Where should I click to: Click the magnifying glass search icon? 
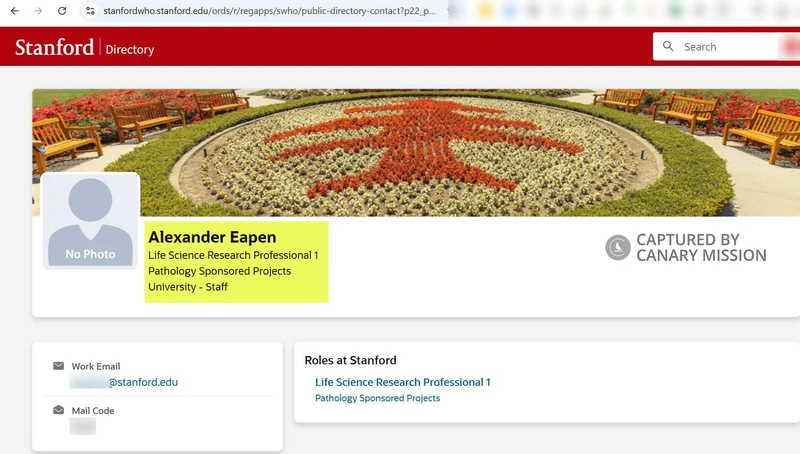[x=668, y=46]
